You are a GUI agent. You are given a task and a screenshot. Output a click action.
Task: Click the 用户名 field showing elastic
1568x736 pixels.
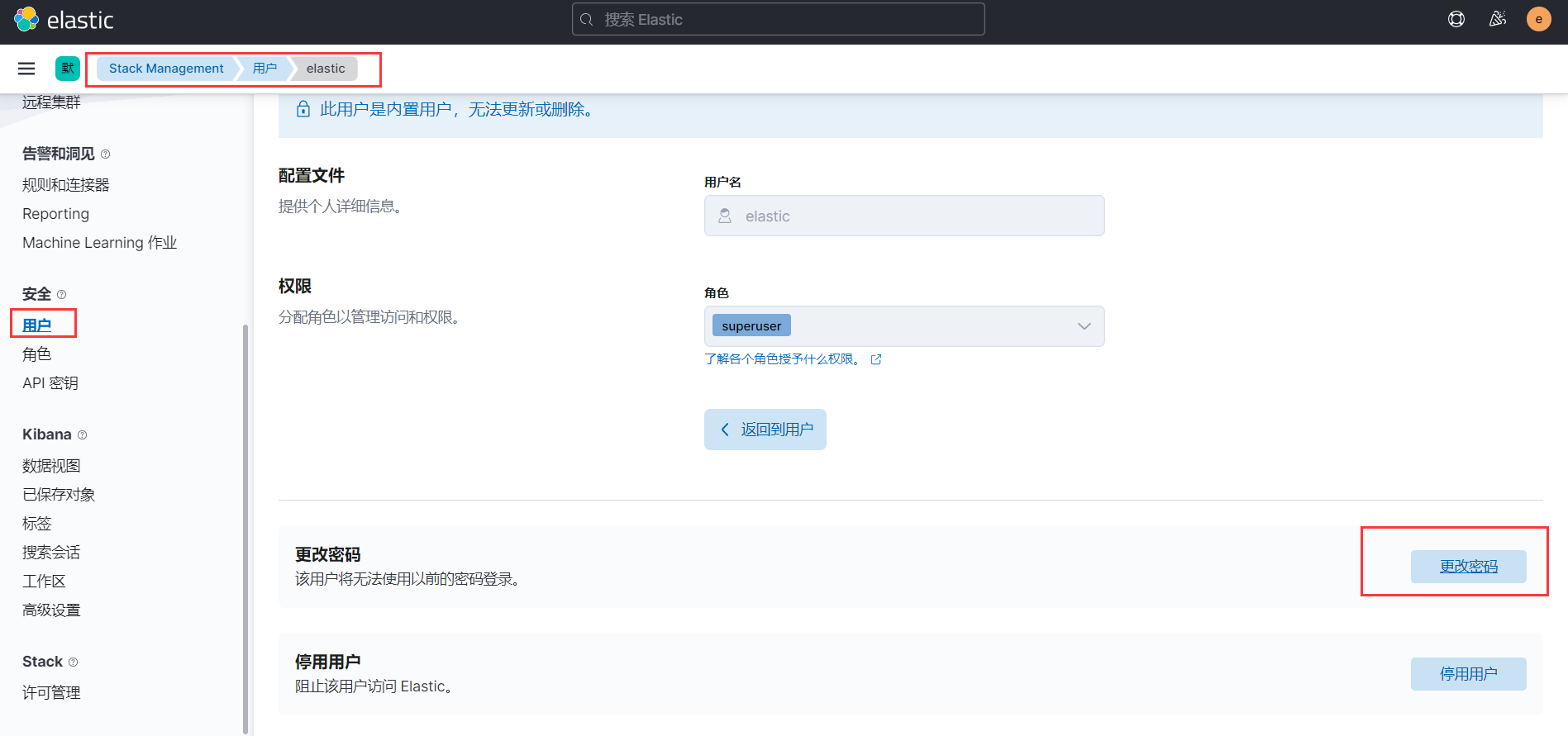point(904,216)
